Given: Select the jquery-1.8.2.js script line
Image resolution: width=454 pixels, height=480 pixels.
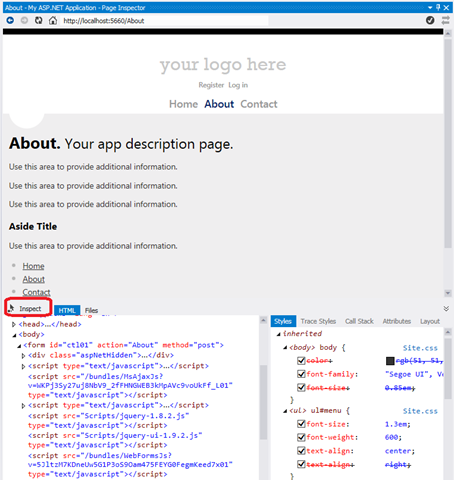Looking at the screenshot, I should [109, 420].
